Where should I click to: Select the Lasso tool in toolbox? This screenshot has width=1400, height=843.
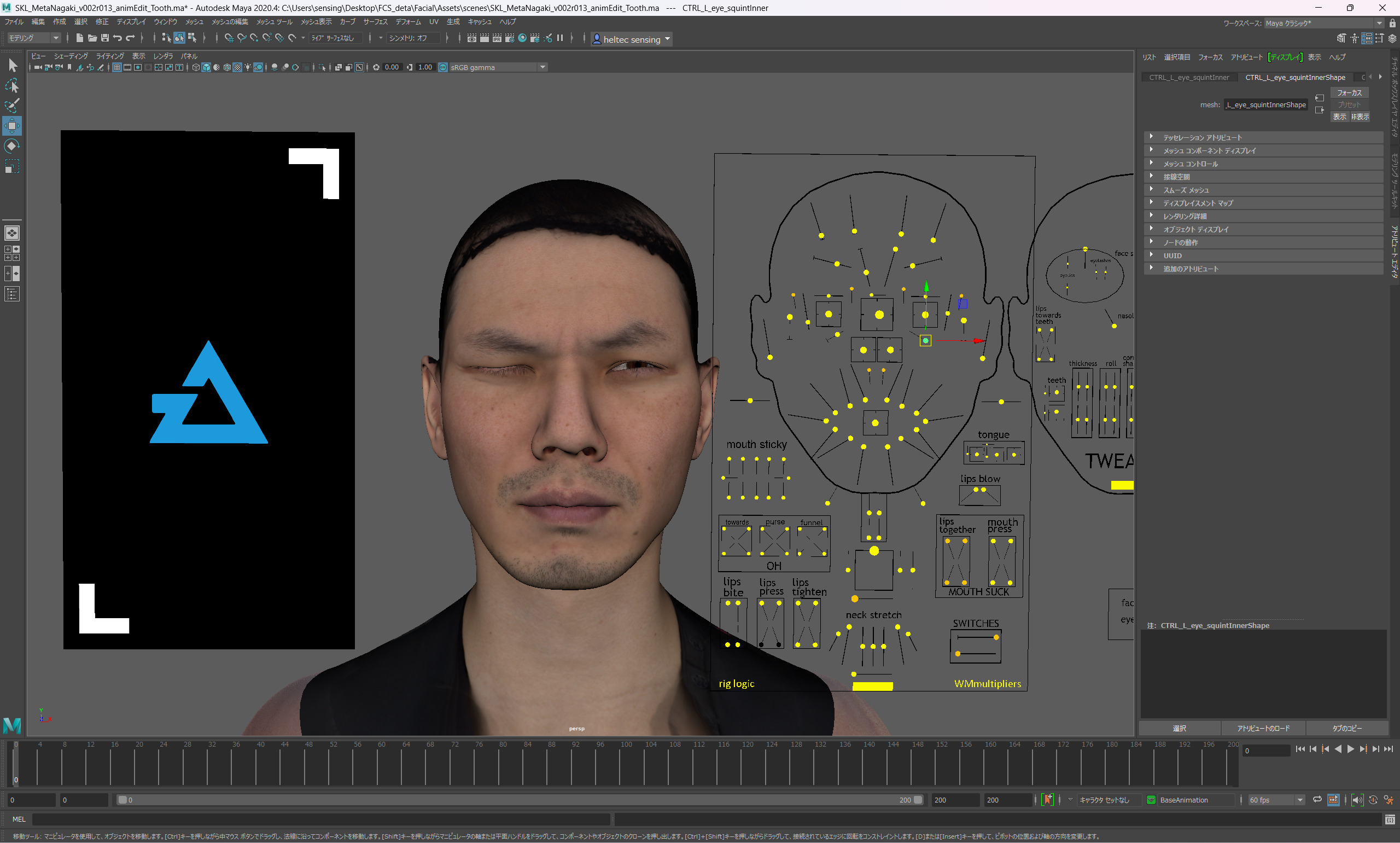[12, 86]
